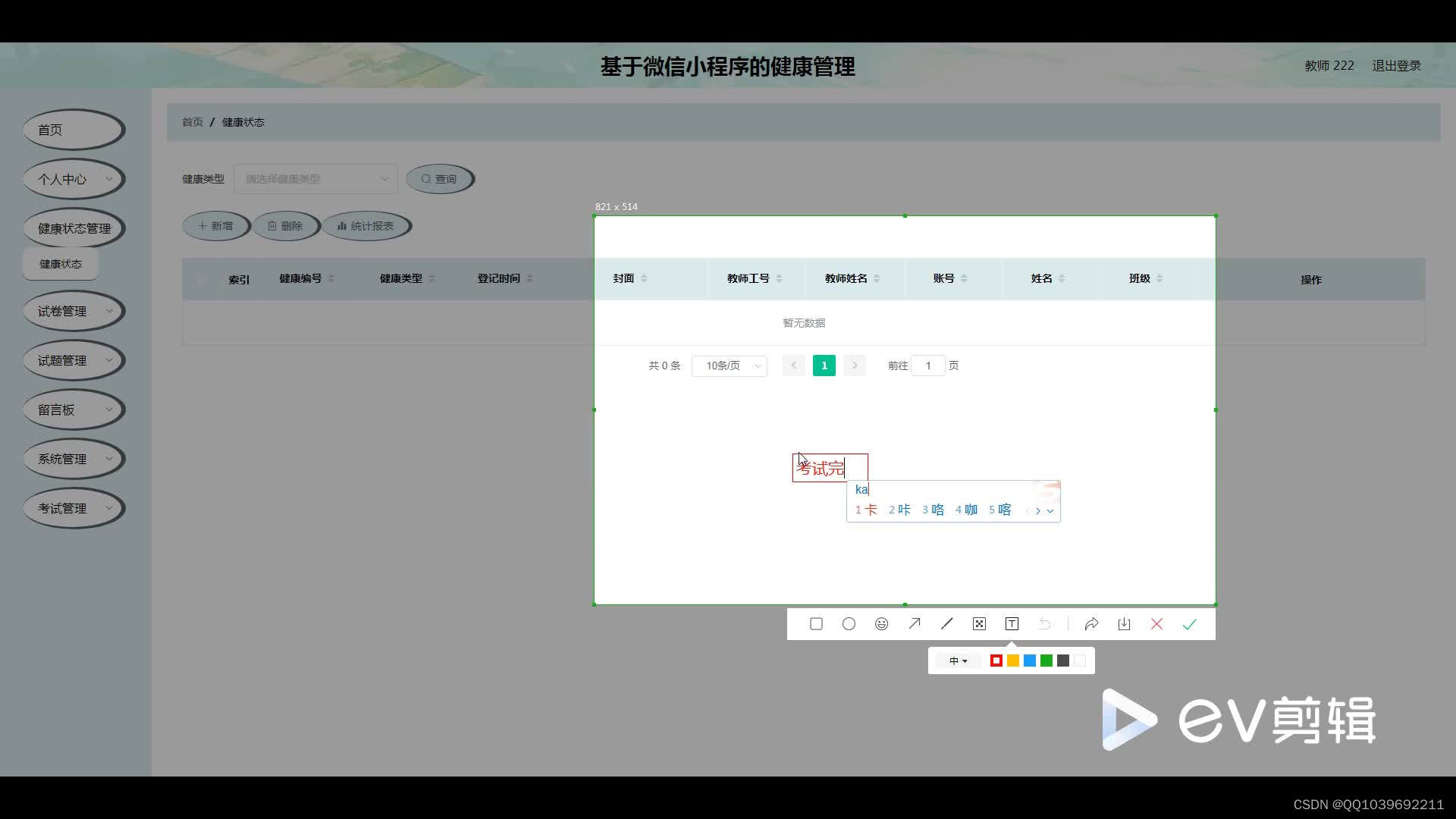The image size is (1456, 819).
Task: Choose the yellow text color
Action: 1013,661
